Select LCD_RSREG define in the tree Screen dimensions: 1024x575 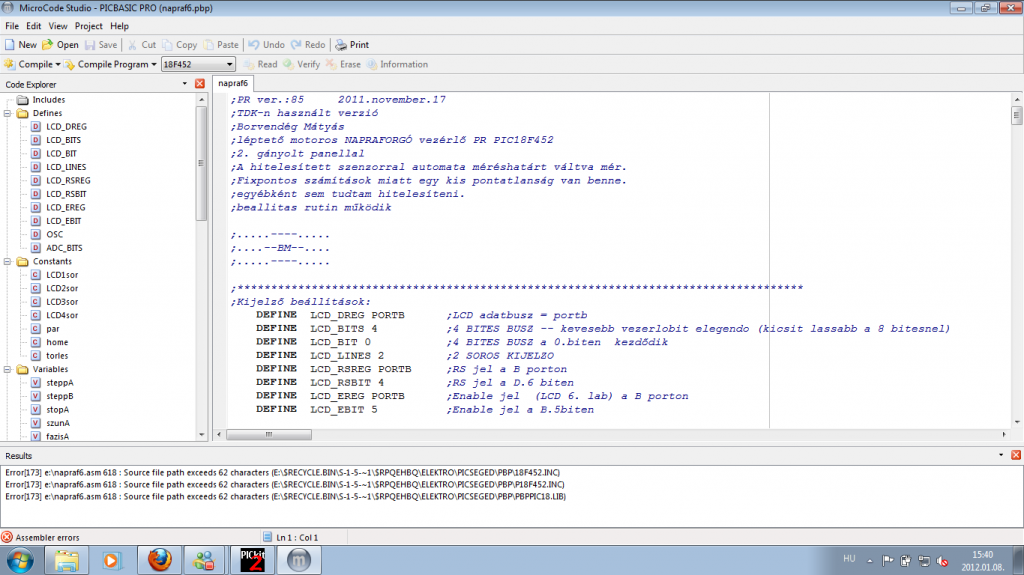point(61,180)
